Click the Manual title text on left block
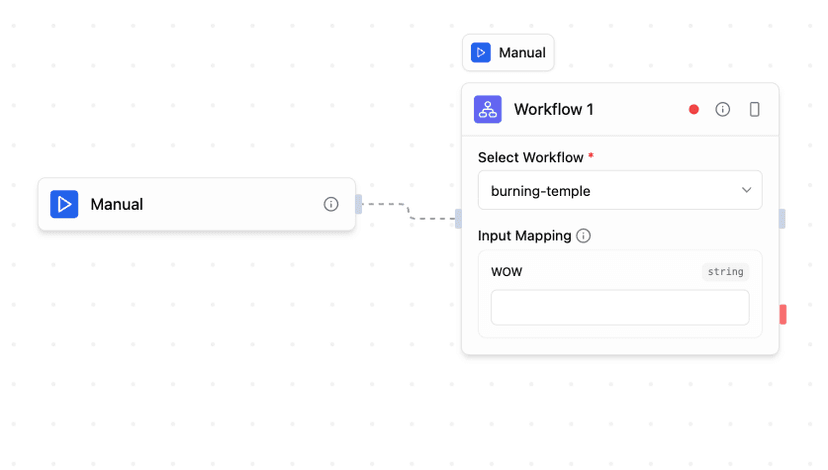The width and height of the screenshot is (828, 470). [117, 204]
